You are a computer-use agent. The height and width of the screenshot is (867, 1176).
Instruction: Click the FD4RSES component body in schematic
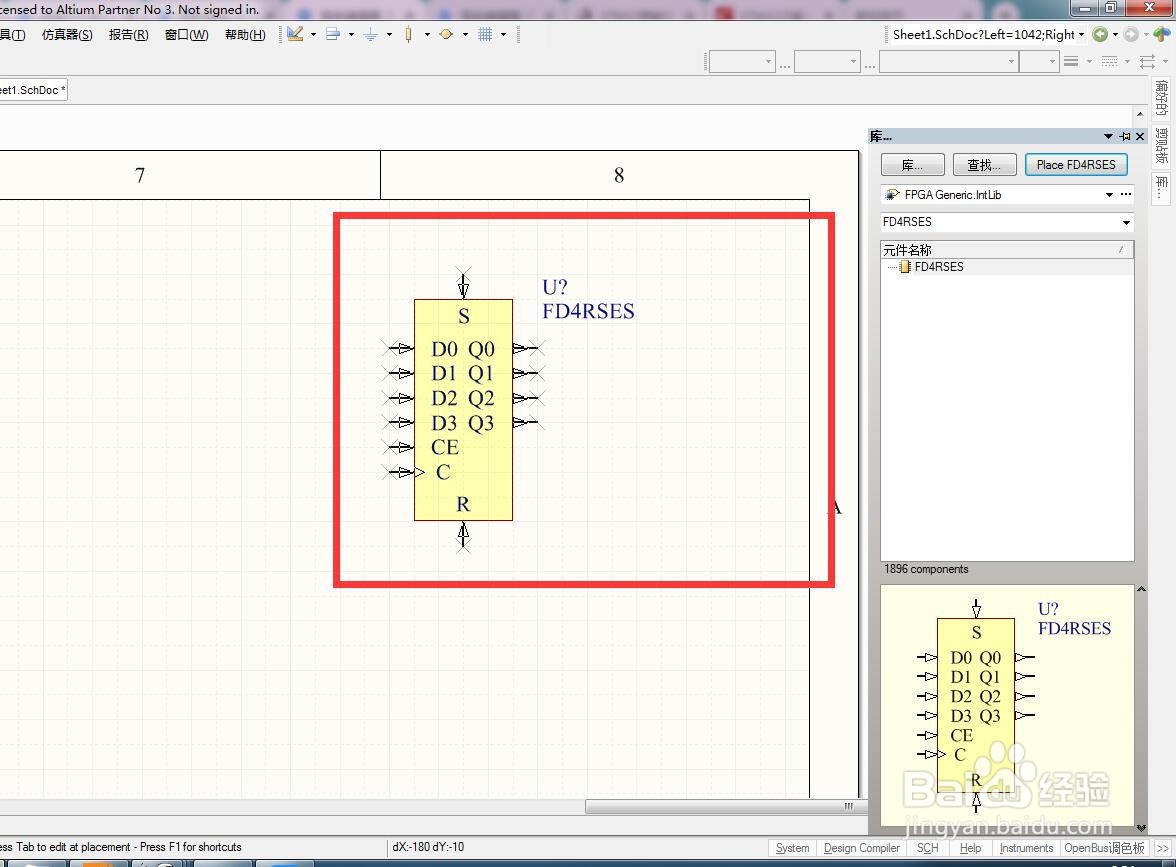tap(464, 410)
